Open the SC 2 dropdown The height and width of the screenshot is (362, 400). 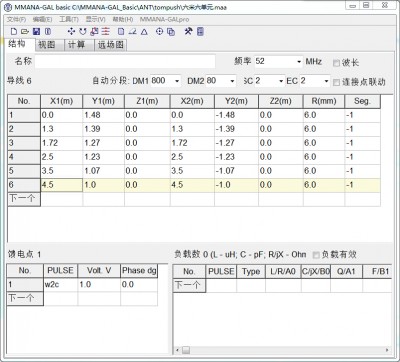pos(281,81)
